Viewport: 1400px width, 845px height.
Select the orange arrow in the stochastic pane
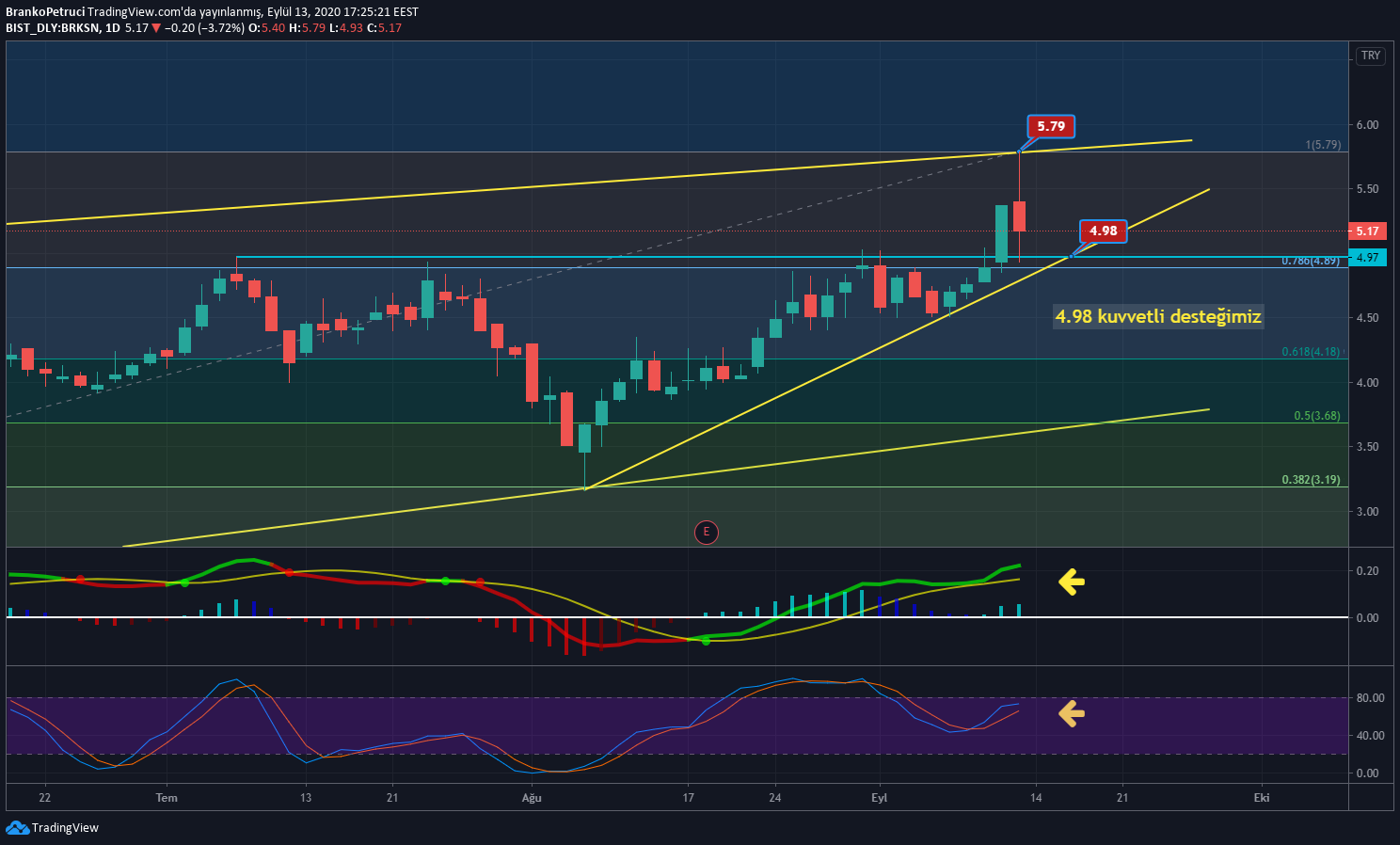click(1071, 714)
